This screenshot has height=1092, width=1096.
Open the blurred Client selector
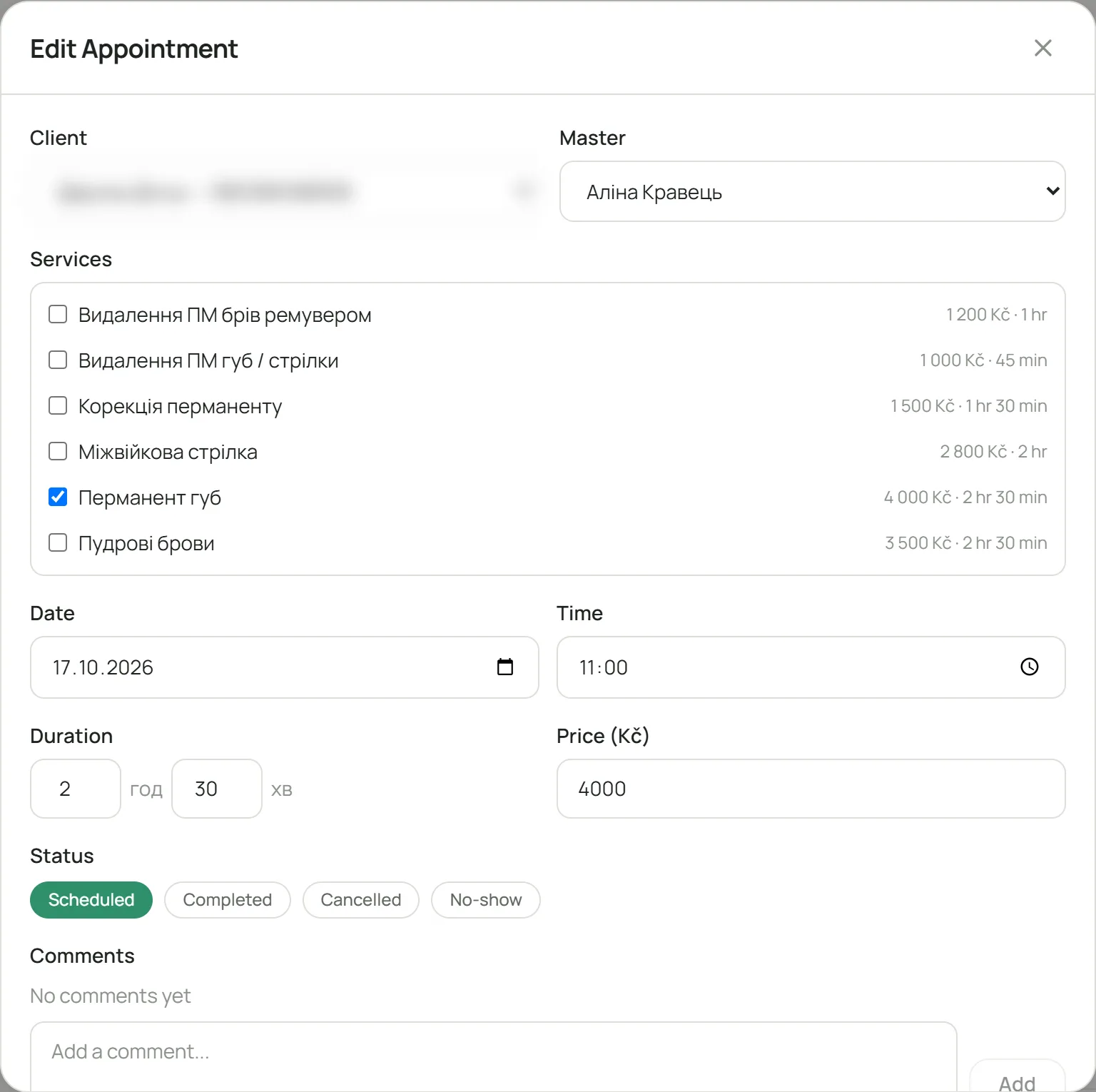click(284, 191)
